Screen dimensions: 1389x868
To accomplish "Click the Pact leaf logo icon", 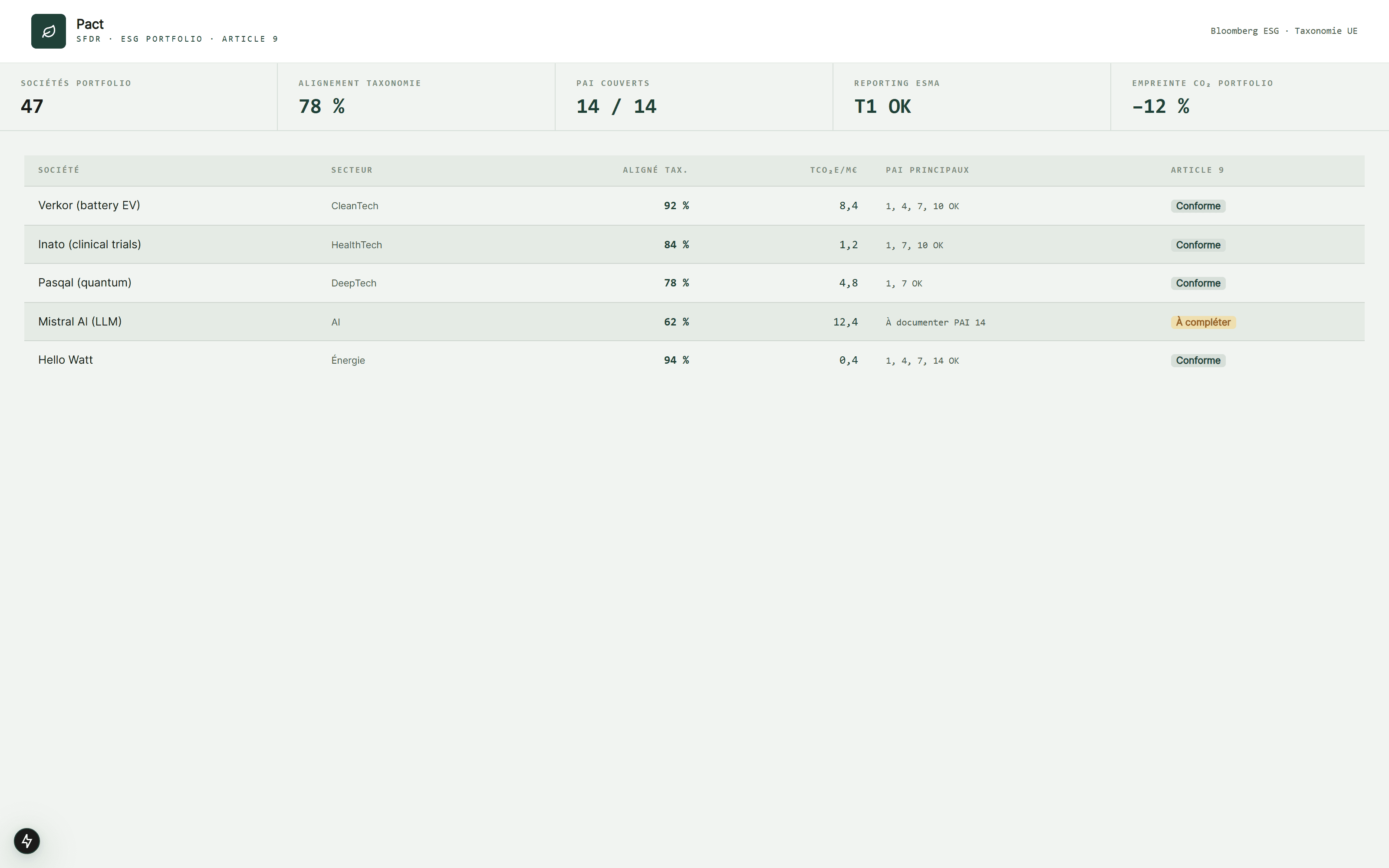I will click(x=48, y=31).
